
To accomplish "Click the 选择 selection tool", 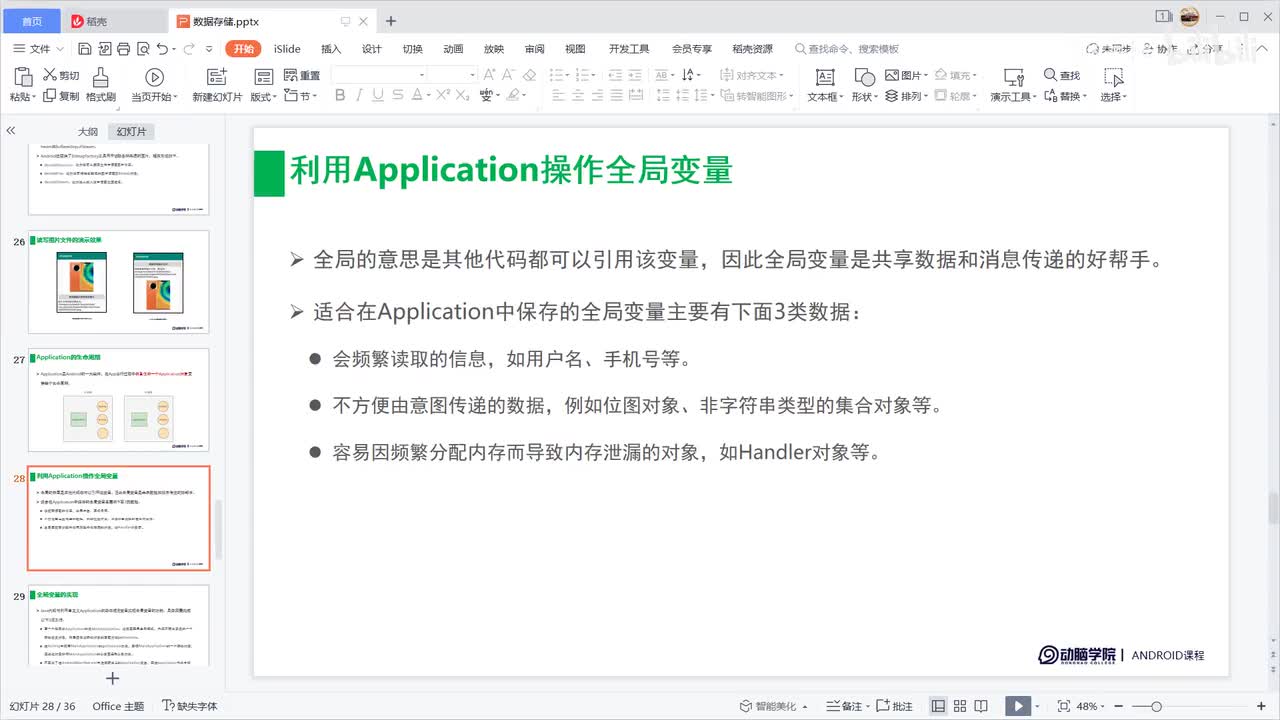I will click(1113, 84).
